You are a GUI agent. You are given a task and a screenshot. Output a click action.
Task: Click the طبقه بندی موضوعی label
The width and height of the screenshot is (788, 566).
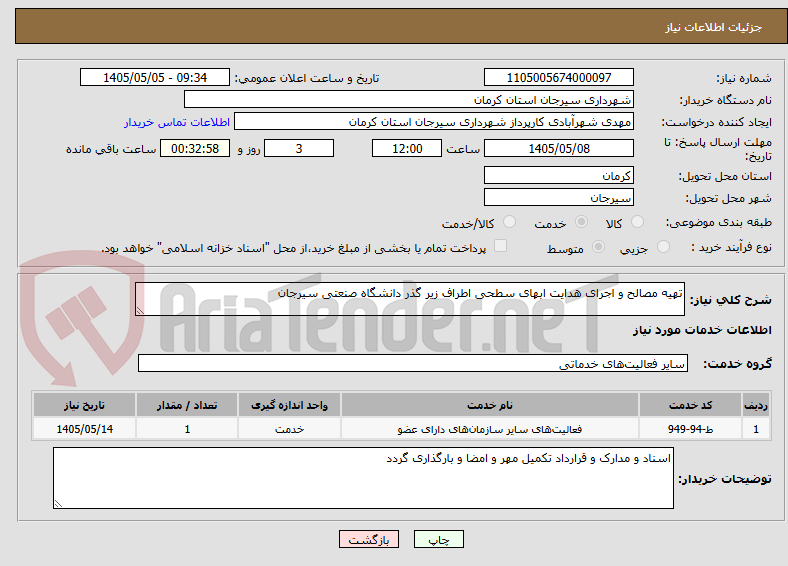[x=719, y=222]
